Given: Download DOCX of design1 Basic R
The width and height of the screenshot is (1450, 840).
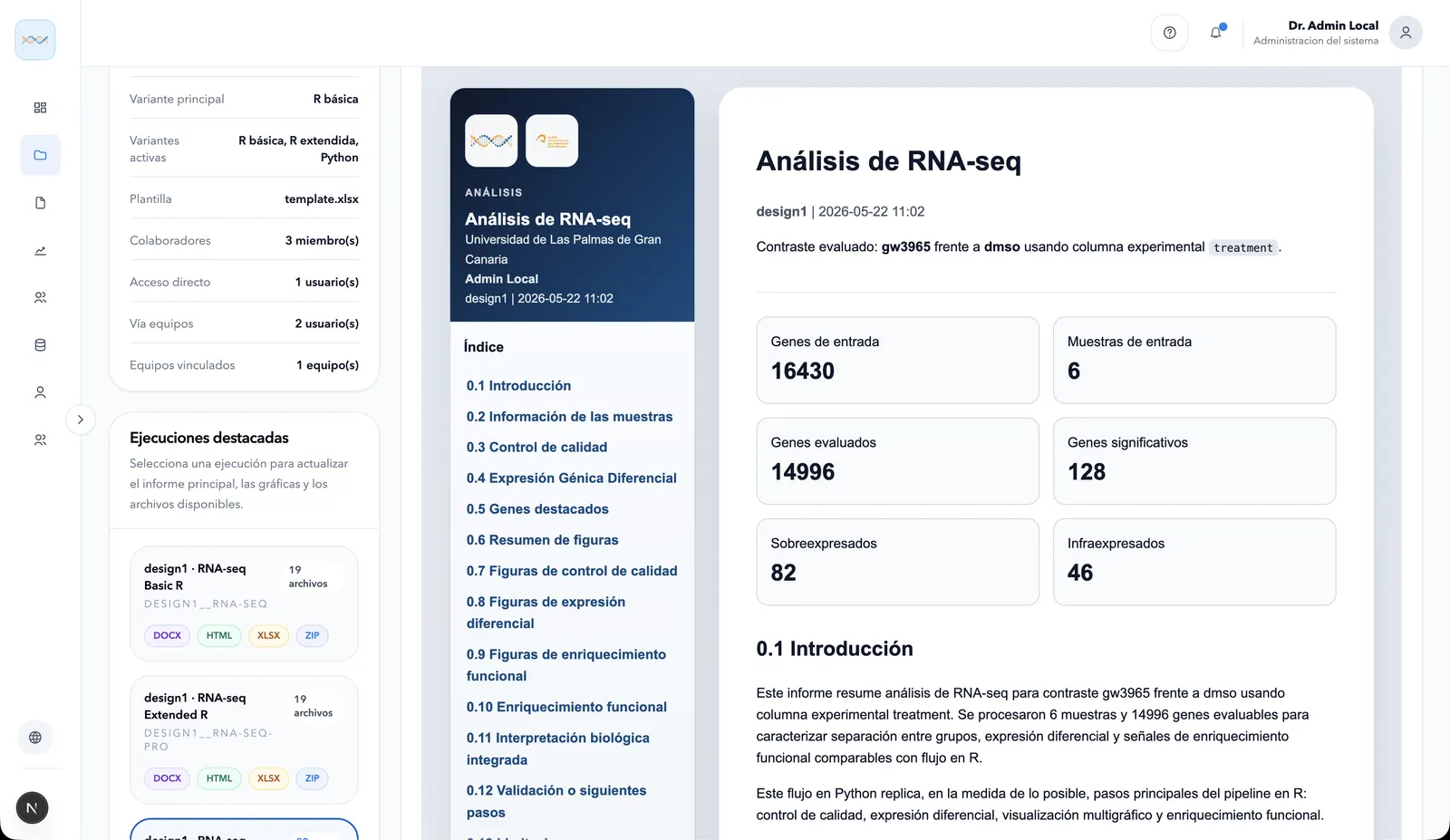Looking at the screenshot, I should click(168, 636).
